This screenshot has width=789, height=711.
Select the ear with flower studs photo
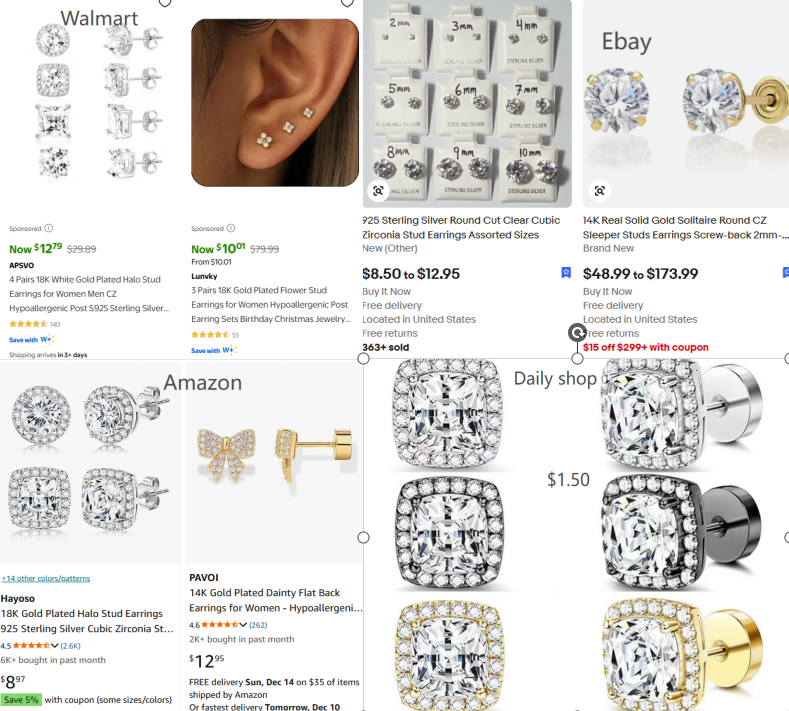(x=274, y=102)
